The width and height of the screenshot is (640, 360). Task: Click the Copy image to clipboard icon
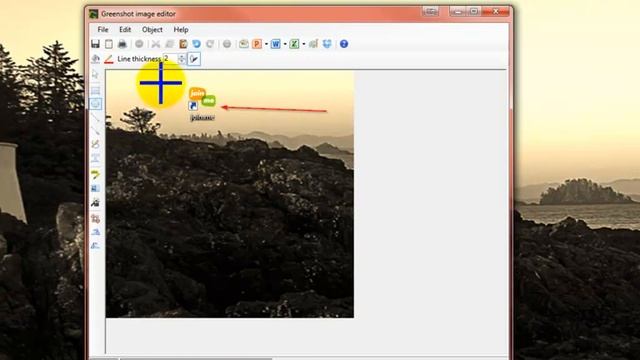(109, 44)
